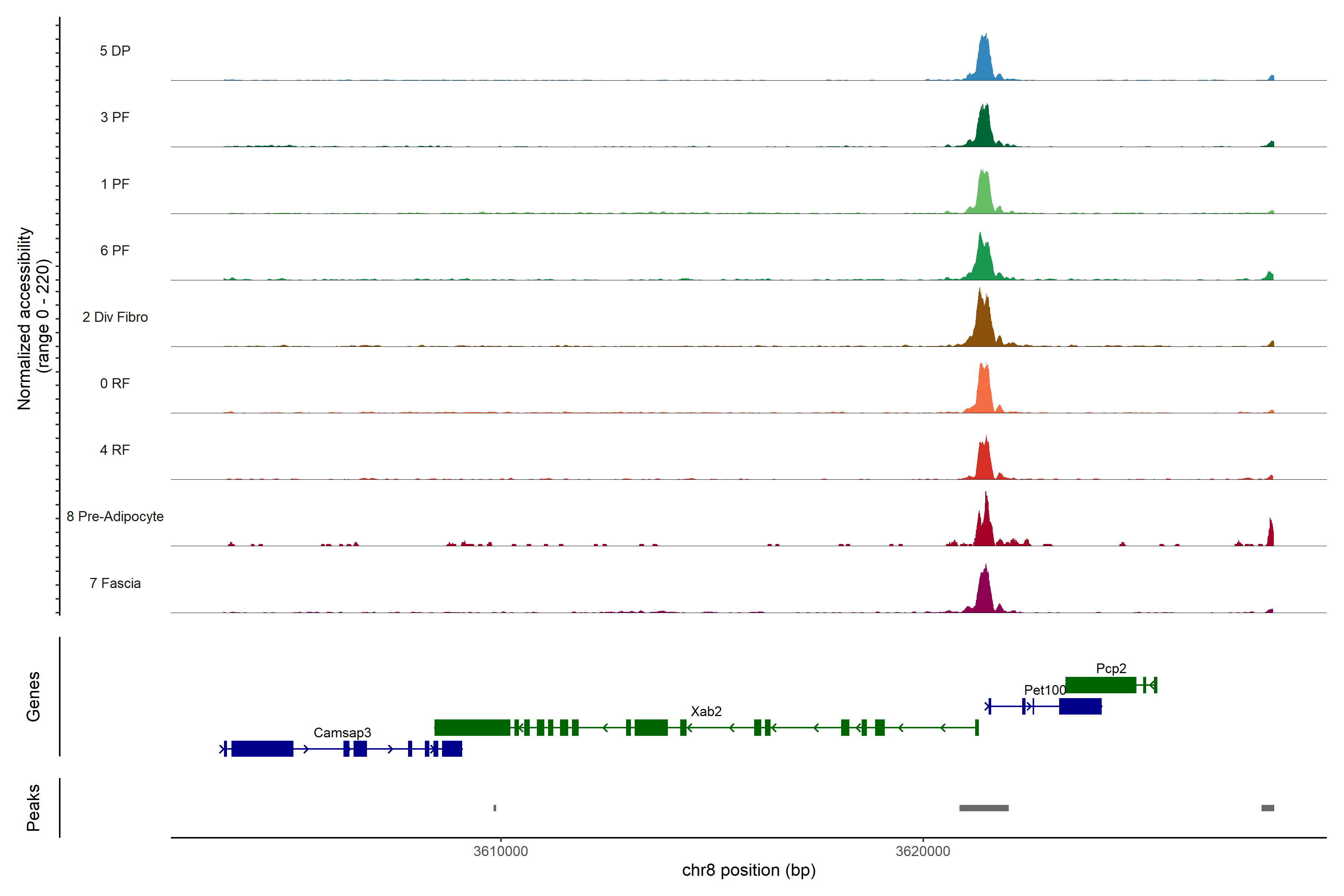
Task: Click the chr8 position axis title
Action: [x=749, y=870]
